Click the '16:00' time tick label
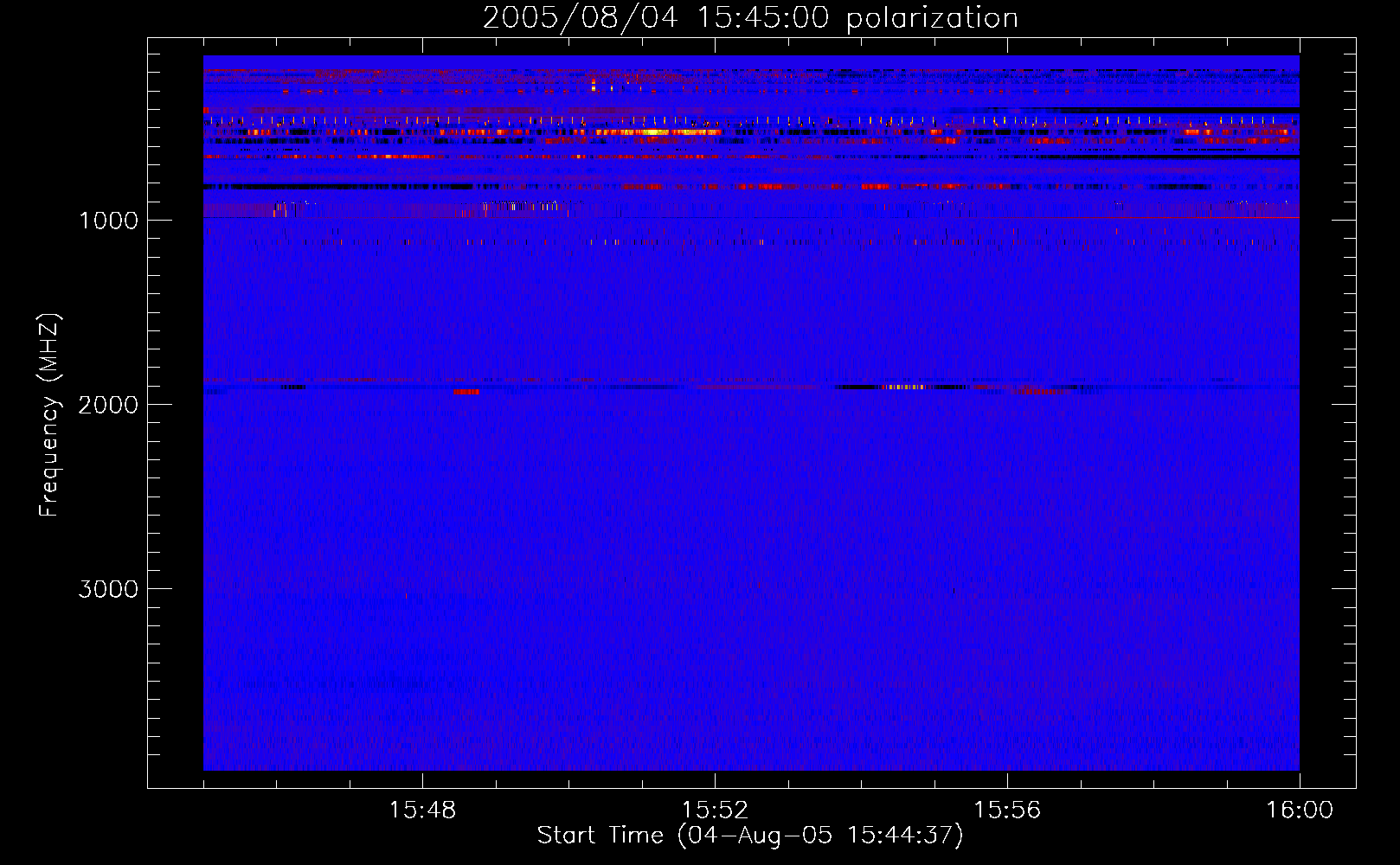This screenshot has width=1400, height=865. coord(1300,811)
